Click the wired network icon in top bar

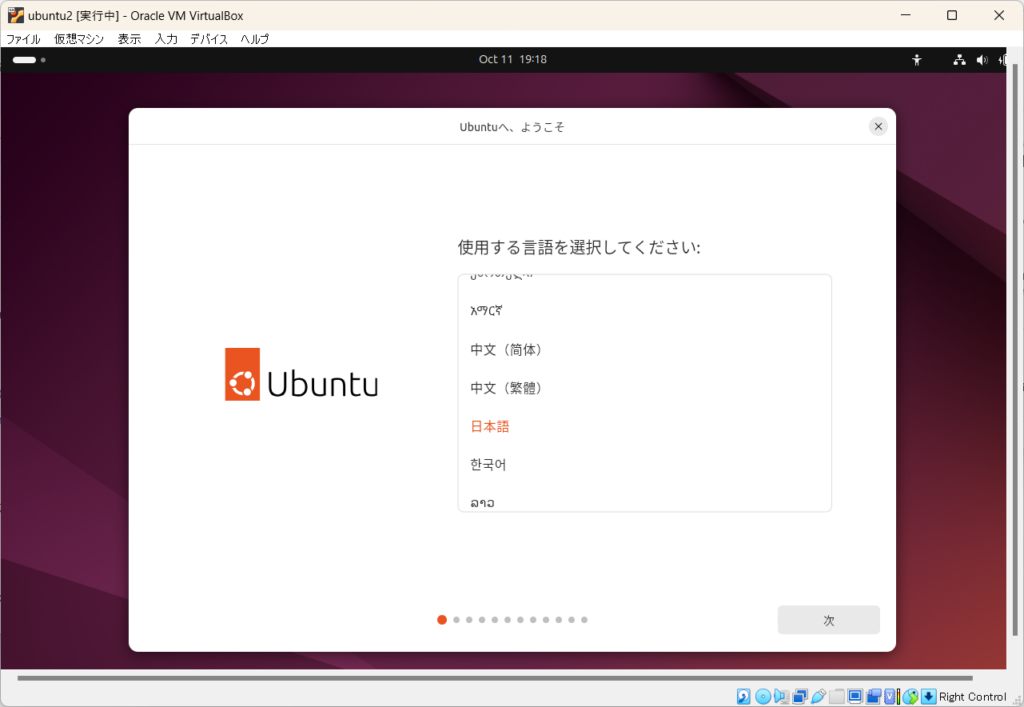pyautogui.click(x=959, y=60)
